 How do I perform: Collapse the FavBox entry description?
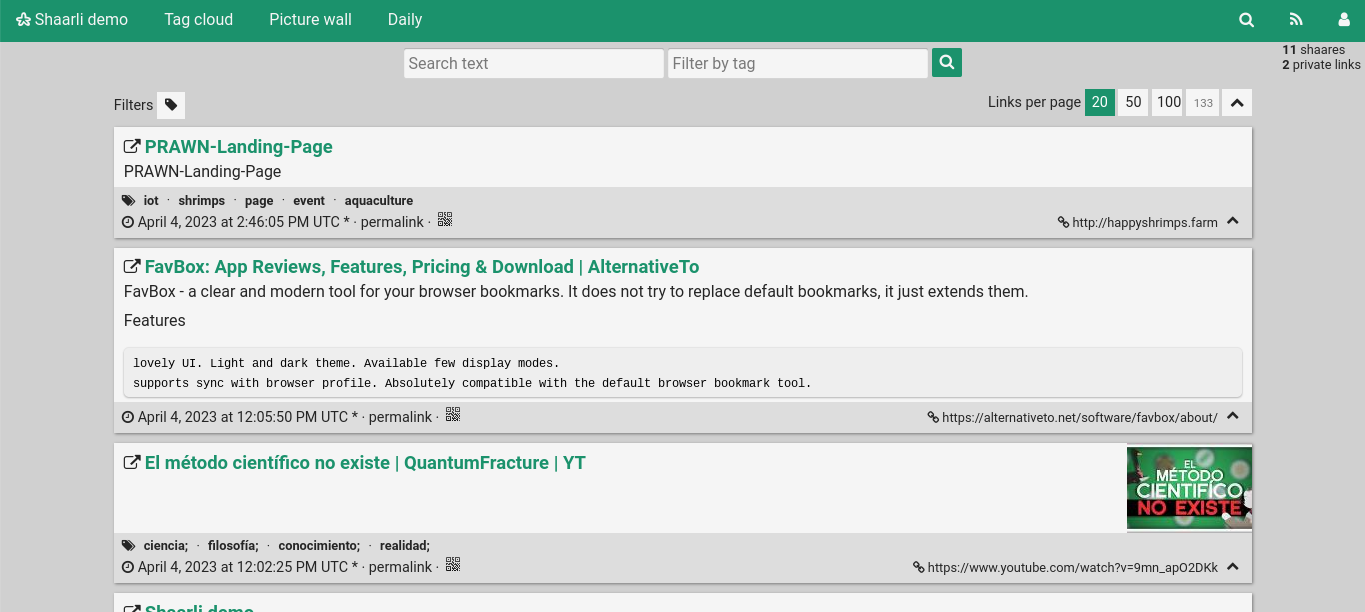1233,416
